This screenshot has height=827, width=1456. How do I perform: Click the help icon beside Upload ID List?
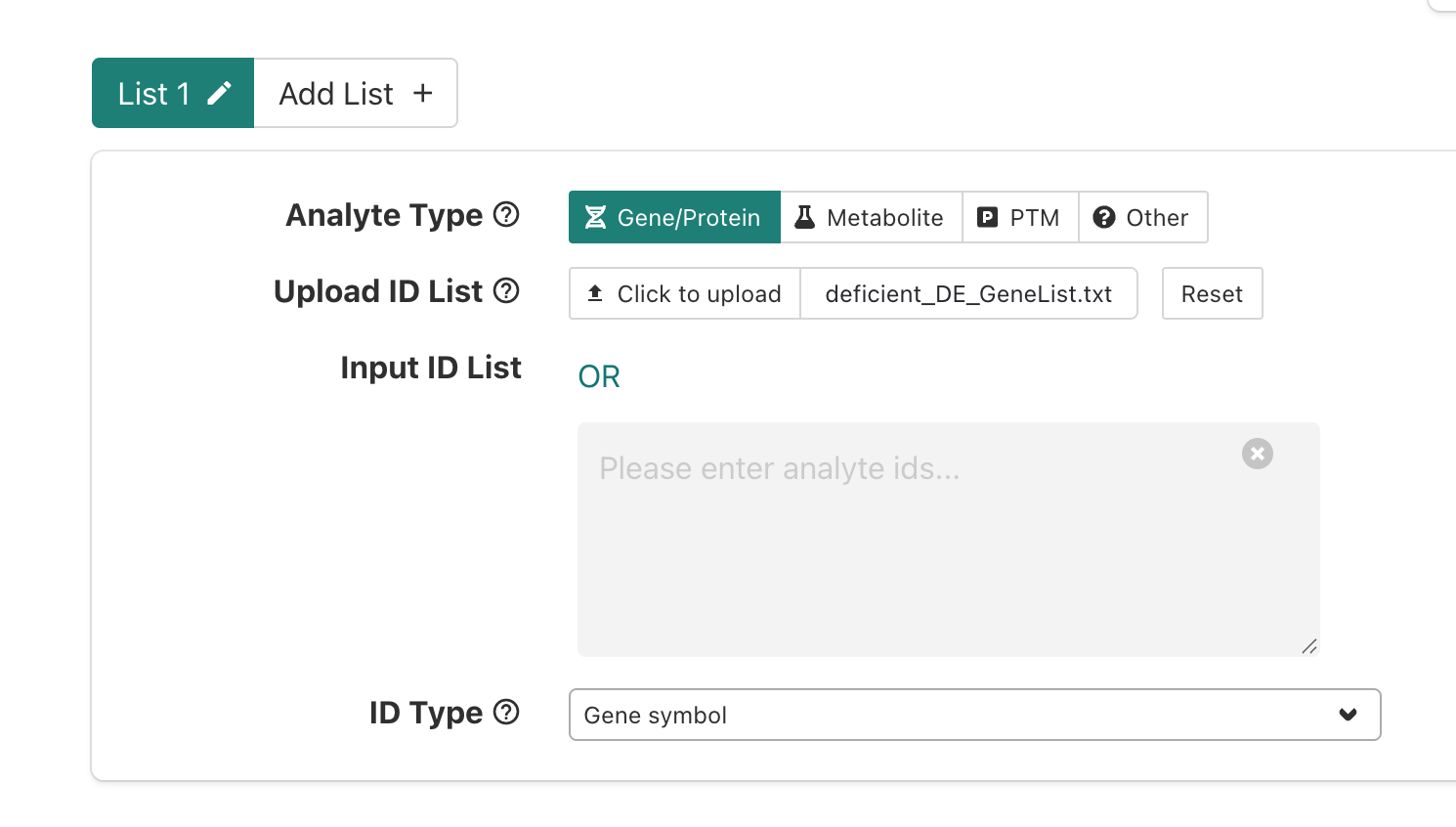[506, 291]
